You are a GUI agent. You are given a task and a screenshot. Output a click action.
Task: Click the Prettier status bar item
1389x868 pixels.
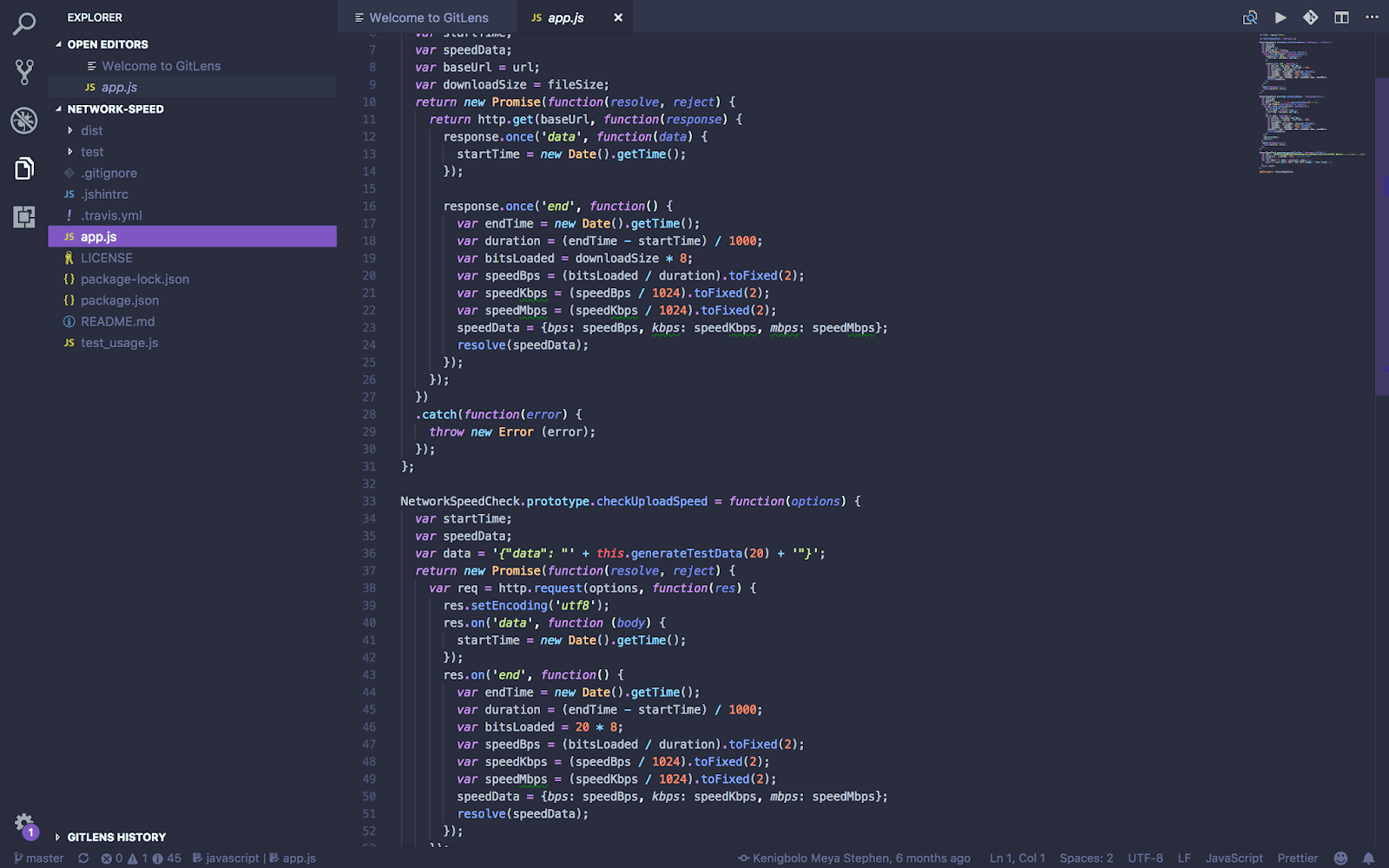pos(1297,858)
